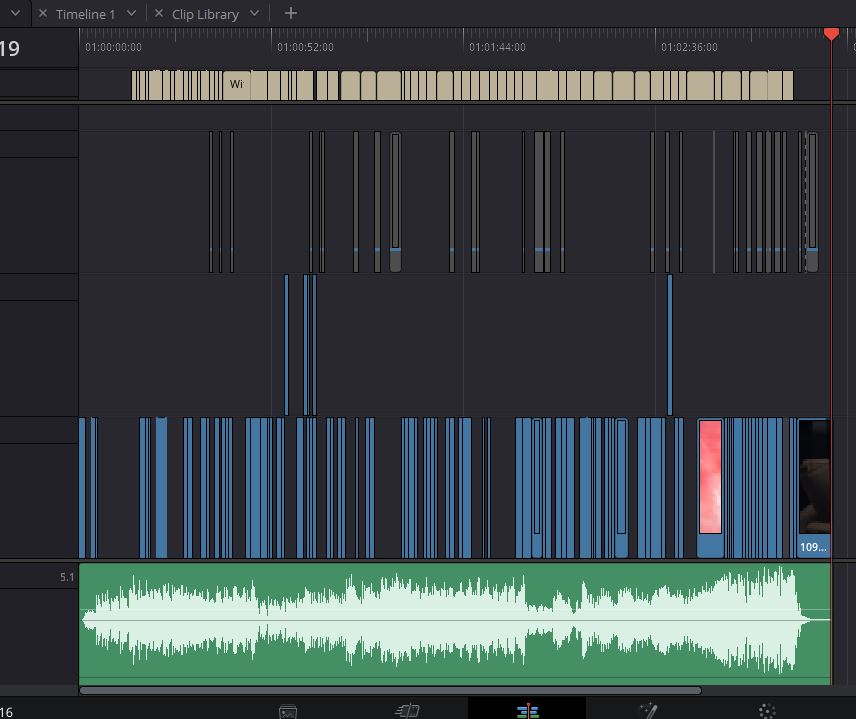This screenshot has height=719, width=856.
Task: Select the clip labeled 109...
Action: click(x=813, y=488)
